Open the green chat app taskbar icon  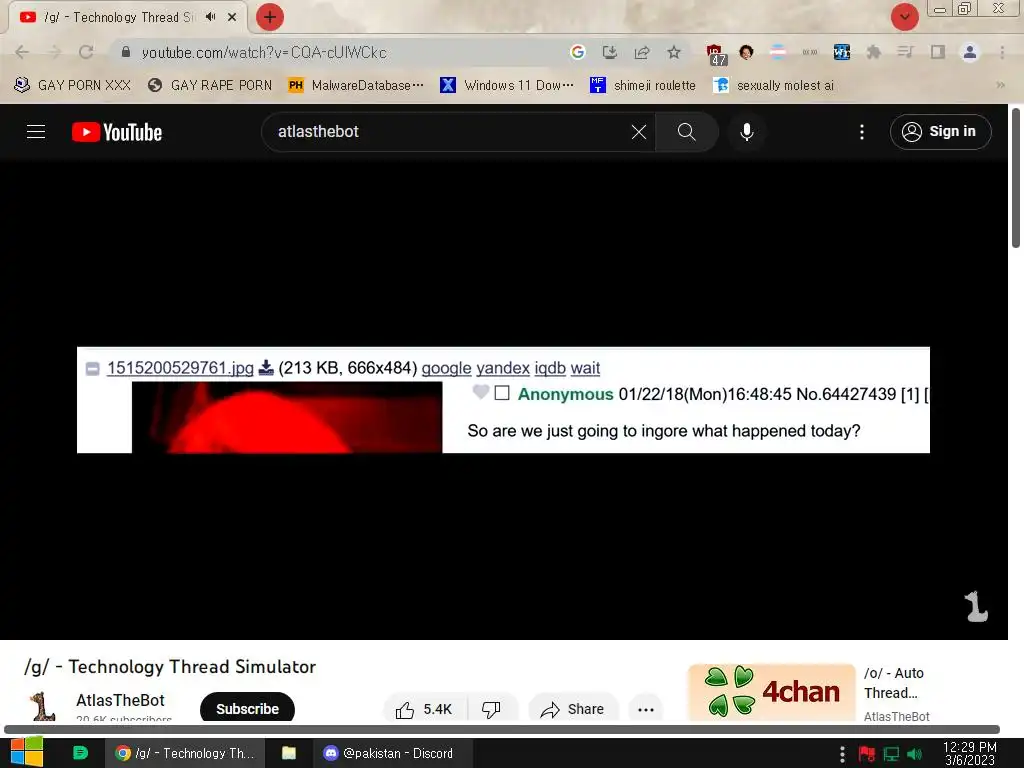click(x=80, y=753)
